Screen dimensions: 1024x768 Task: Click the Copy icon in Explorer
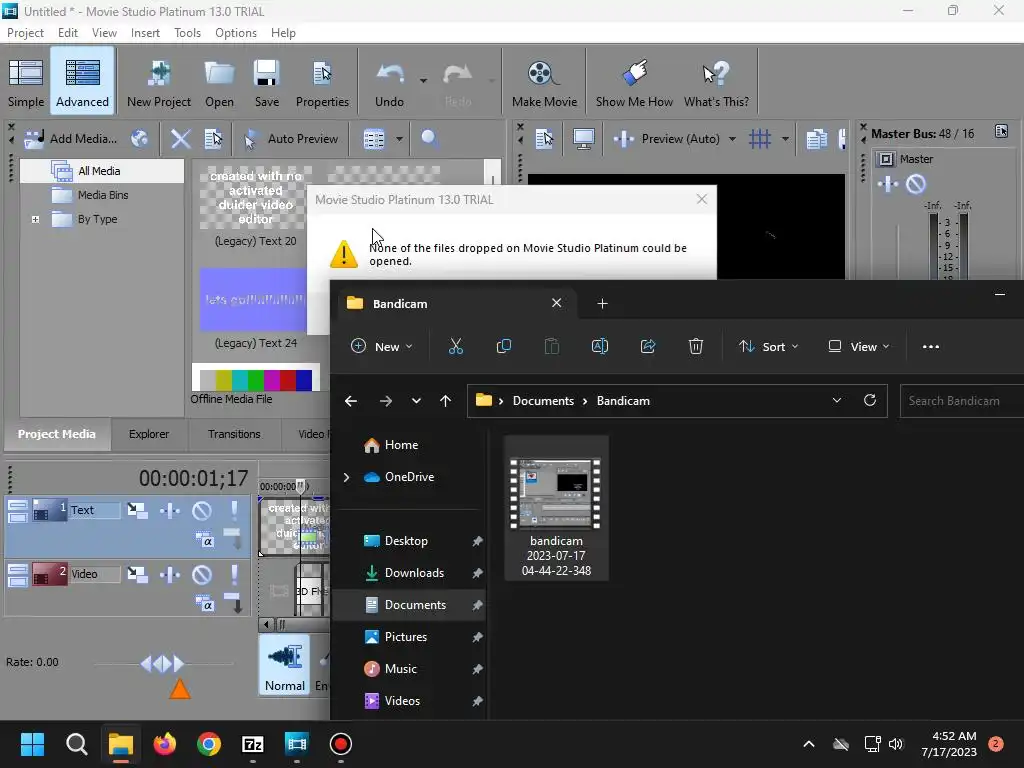pyautogui.click(x=504, y=347)
